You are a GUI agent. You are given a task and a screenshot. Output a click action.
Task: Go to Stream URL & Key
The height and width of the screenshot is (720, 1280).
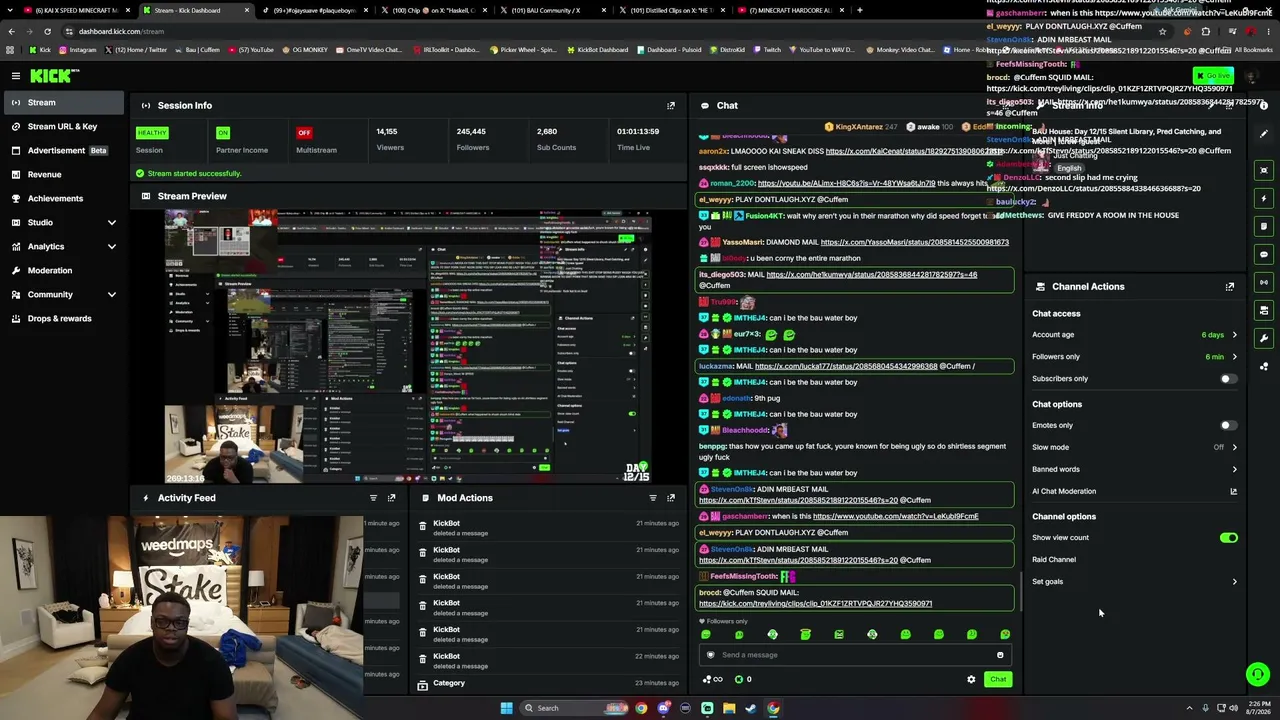pos(62,126)
